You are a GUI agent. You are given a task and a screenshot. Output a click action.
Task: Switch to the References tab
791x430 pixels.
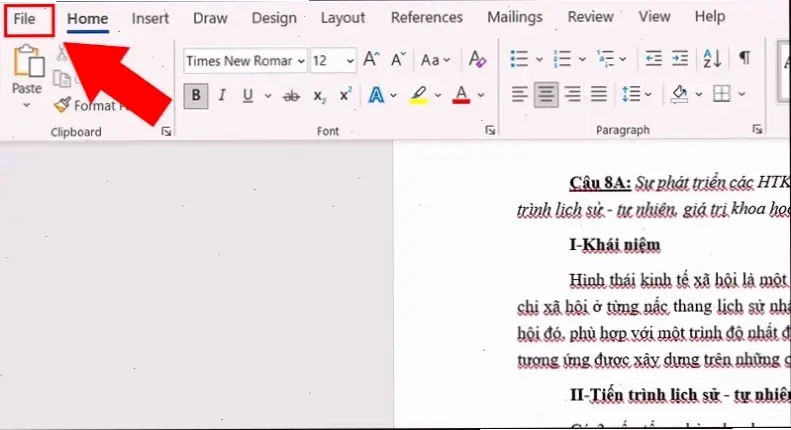[426, 18]
